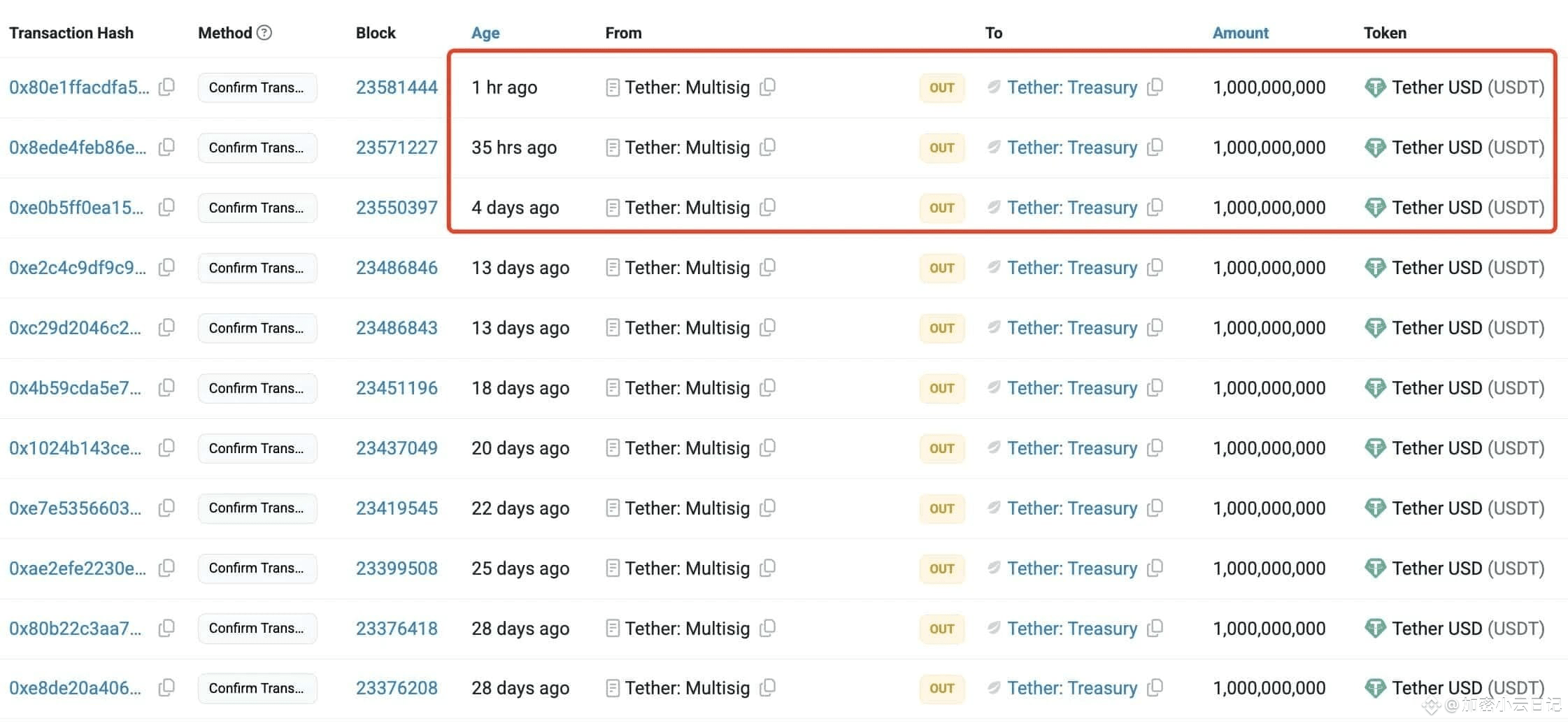Screen dimensions: 1568x723
Task: Open transaction 0x4b59cda5e7
Action: click(x=75, y=388)
